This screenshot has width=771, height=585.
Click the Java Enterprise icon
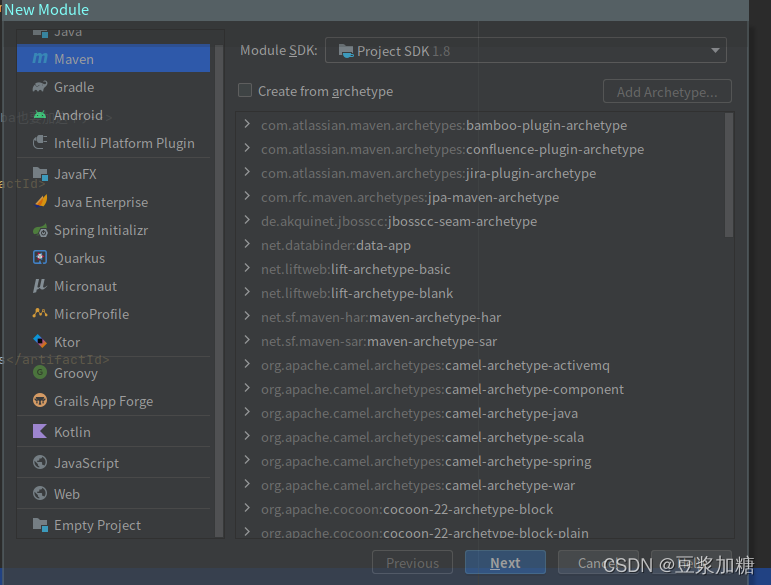click(x=41, y=202)
